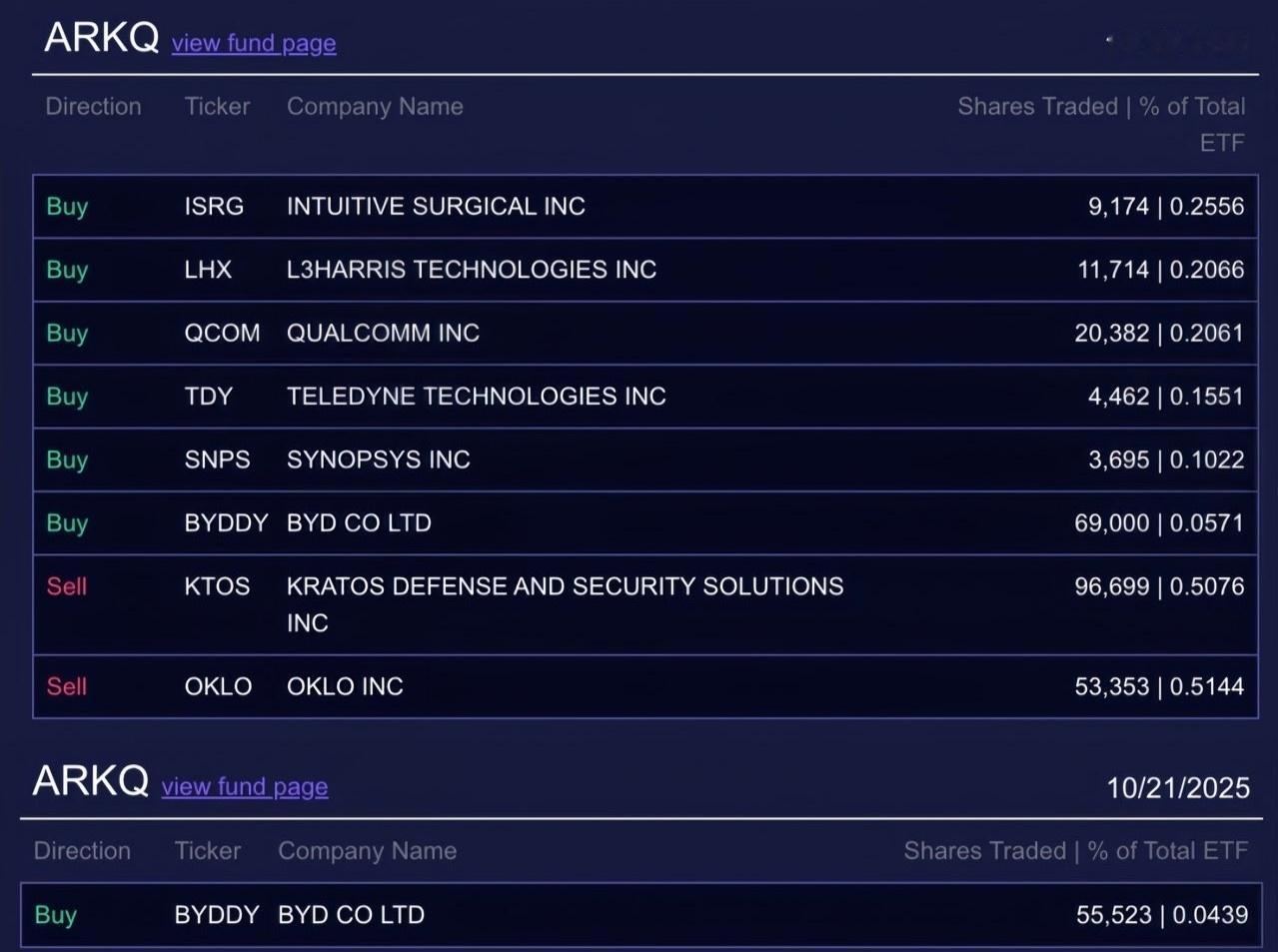This screenshot has height=952, width=1278.
Task: Open the view fund page link beside the 10/21/2025 heading
Action: [245, 787]
